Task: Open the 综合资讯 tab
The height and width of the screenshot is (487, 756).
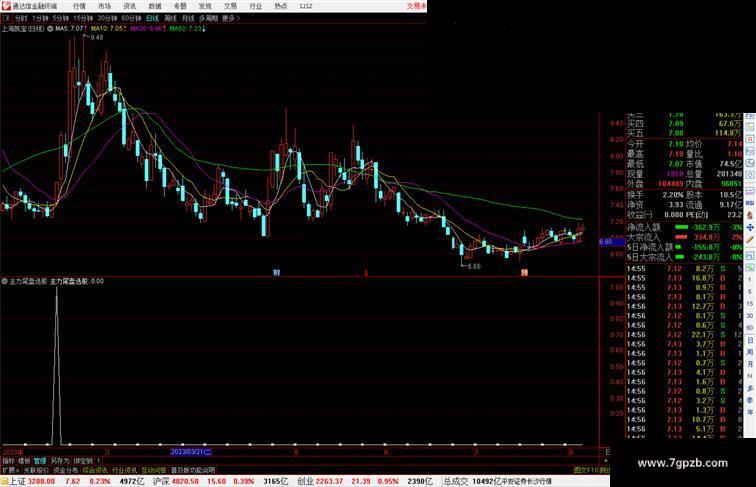Action: point(95,470)
